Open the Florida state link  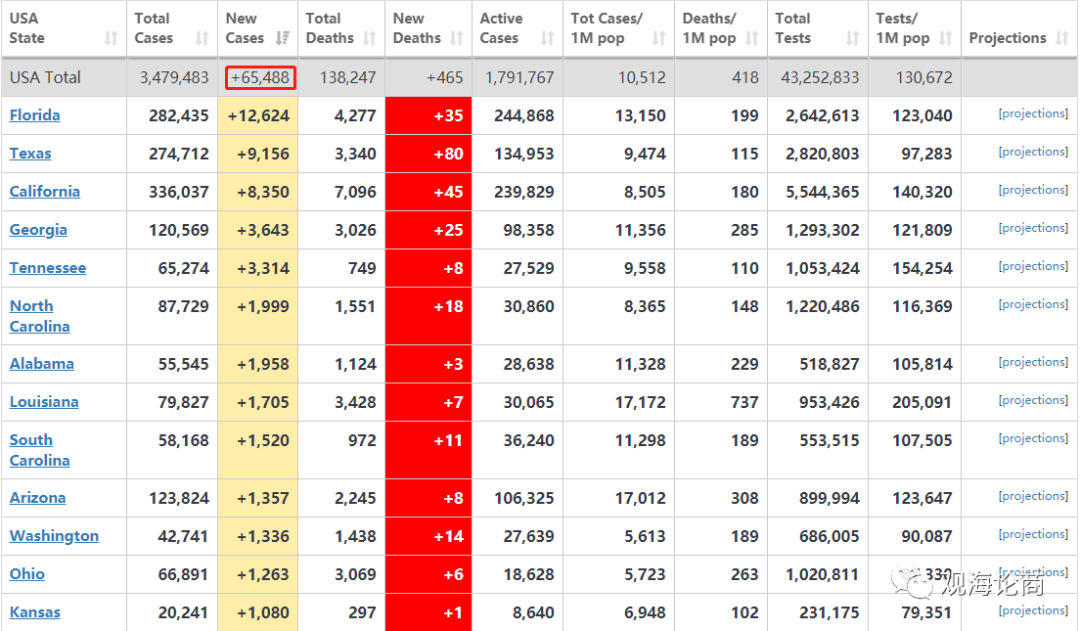tap(34, 115)
